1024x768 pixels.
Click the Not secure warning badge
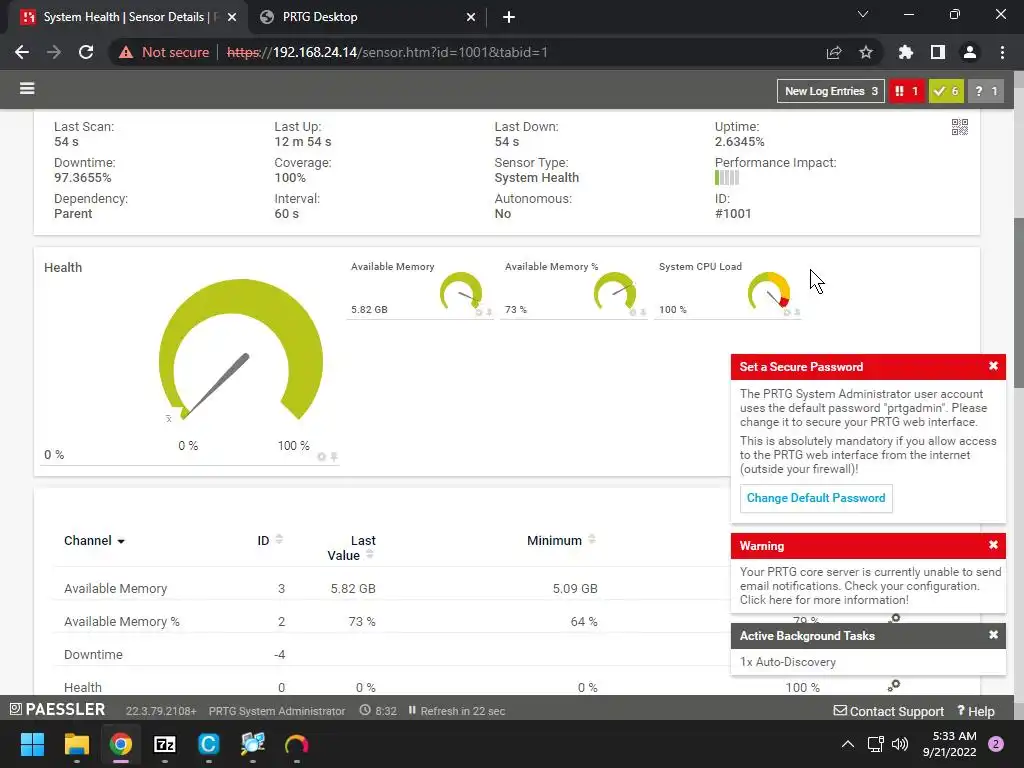click(x=164, y=52)
